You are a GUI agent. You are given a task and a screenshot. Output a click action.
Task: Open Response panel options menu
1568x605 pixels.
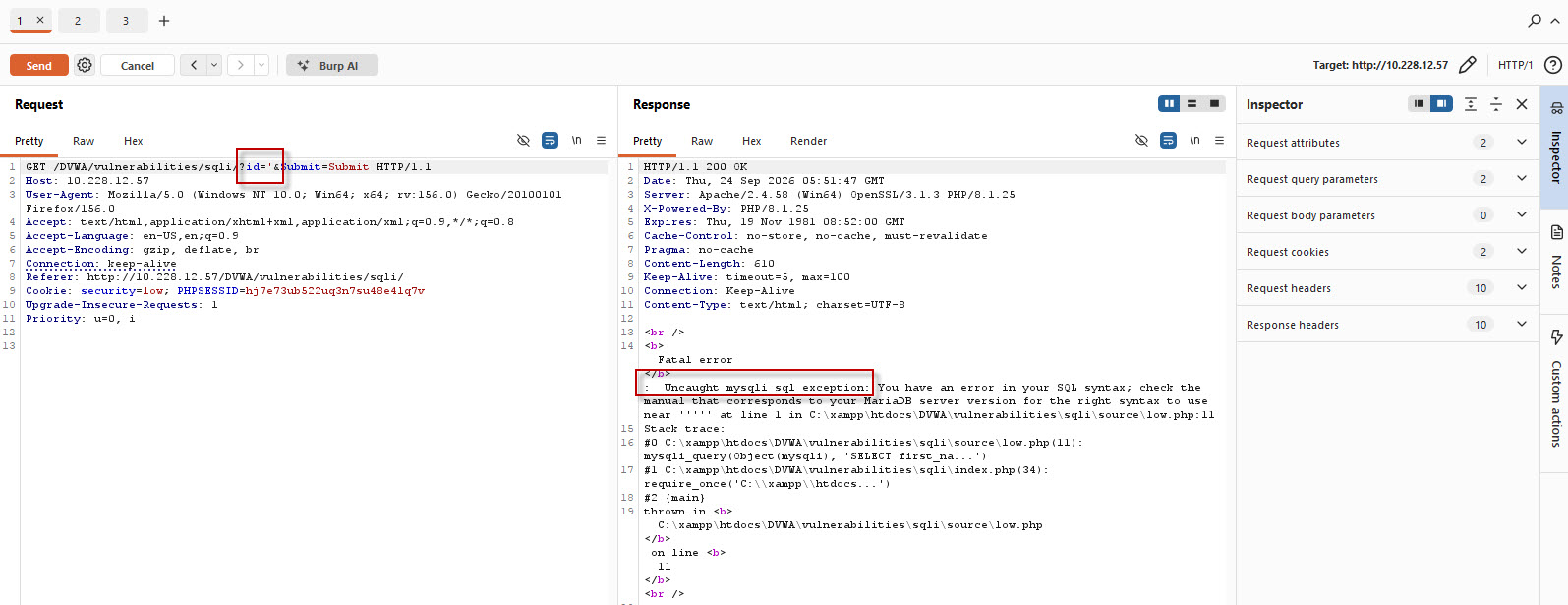coord(1220,141)
